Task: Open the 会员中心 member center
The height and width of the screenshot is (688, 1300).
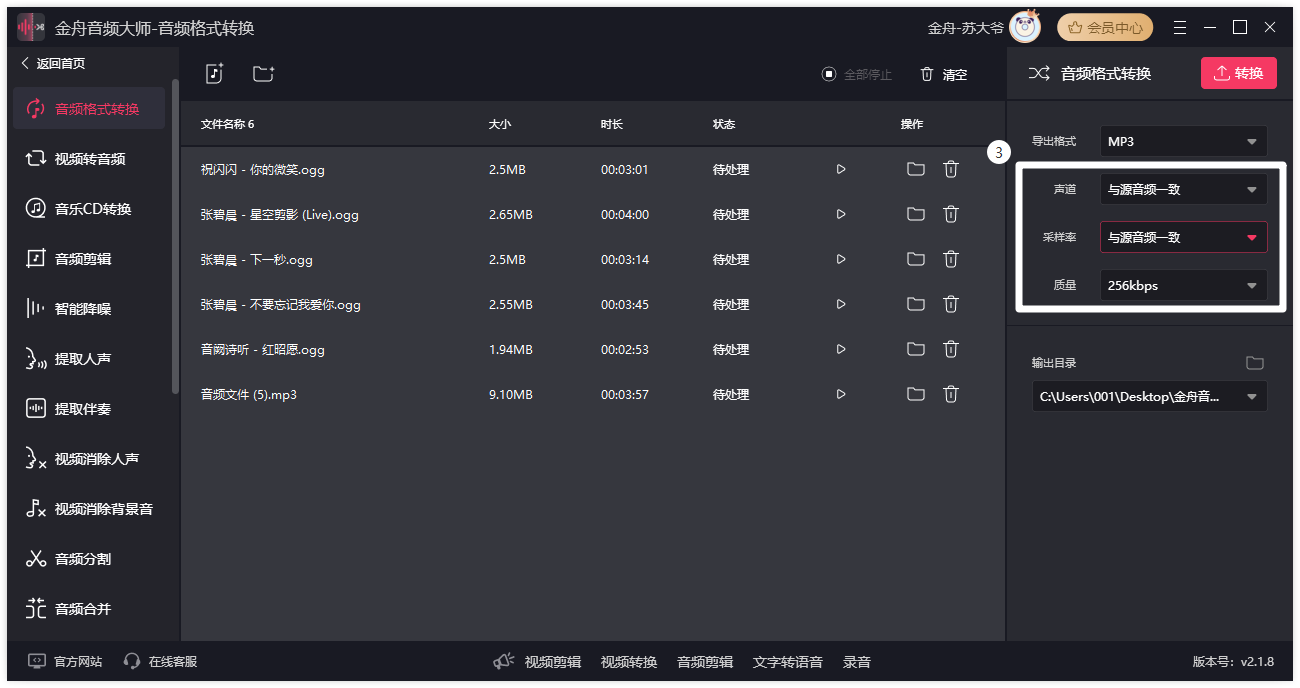Action: pos(1104,27)
